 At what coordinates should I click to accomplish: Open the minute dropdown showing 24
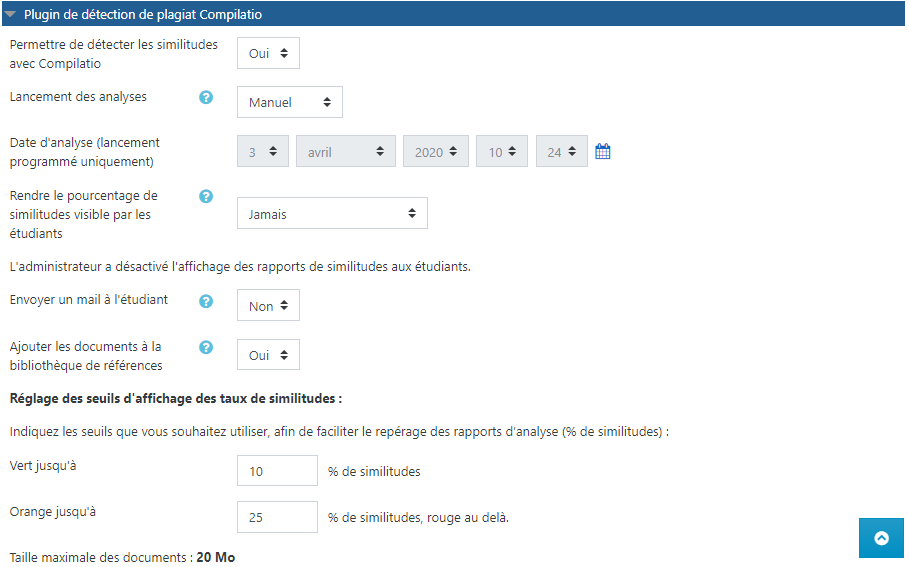[561, 152]
